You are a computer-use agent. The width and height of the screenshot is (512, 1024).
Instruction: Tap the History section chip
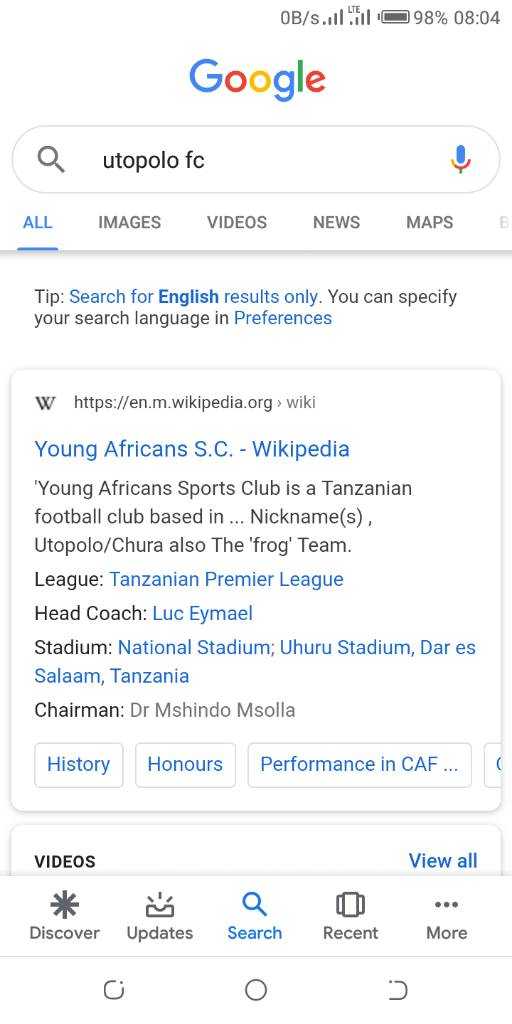78,765
